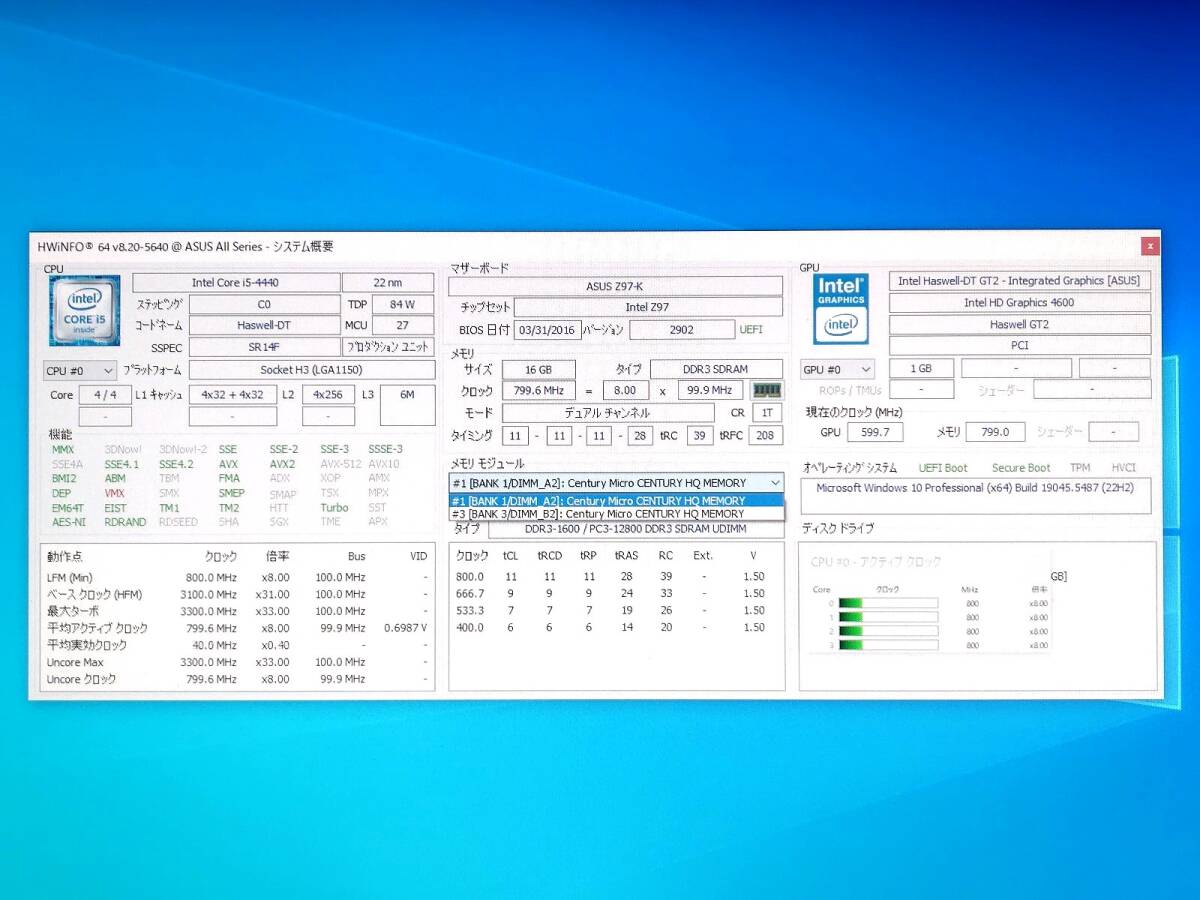Click the PCI bus field
The width and height of the screenshot is (1200, 900).
tap(1020, 346)
